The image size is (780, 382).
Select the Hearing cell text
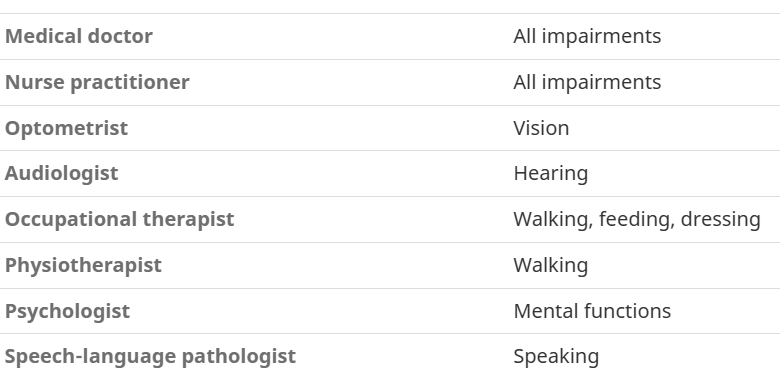pos(551,174)
